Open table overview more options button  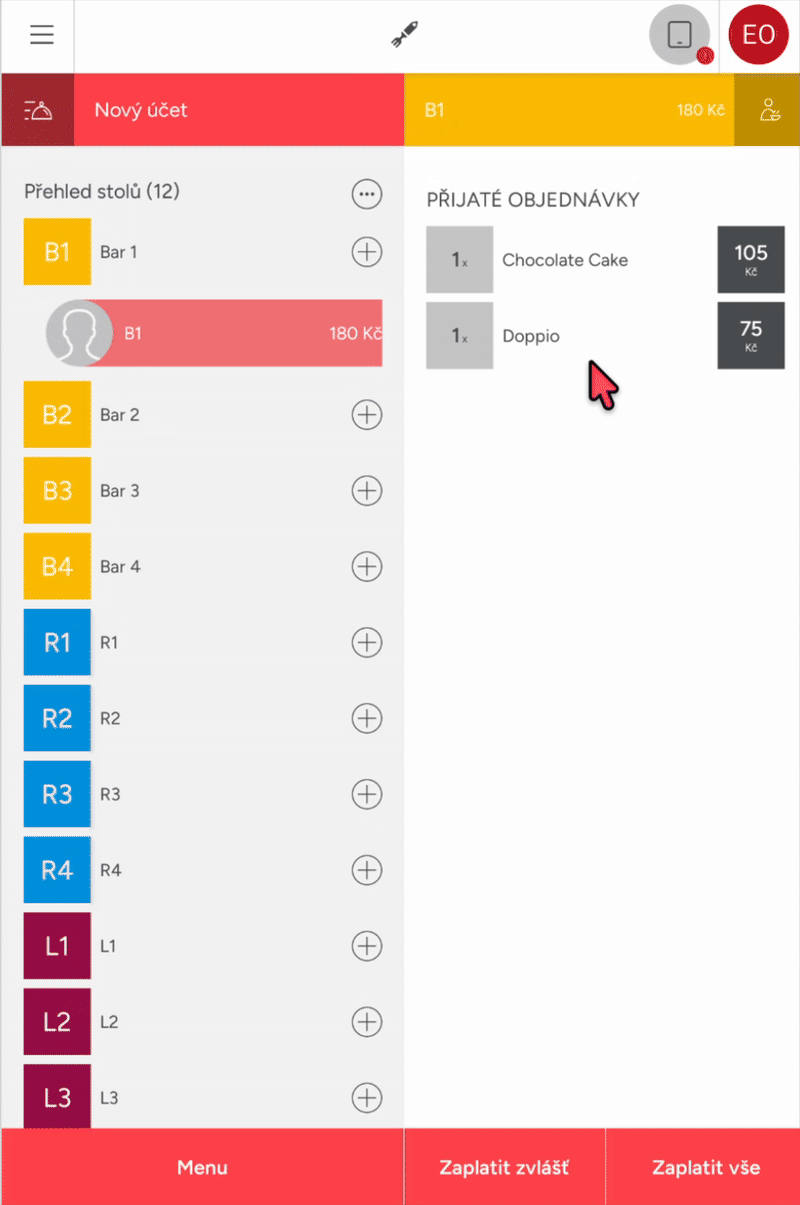367,193
